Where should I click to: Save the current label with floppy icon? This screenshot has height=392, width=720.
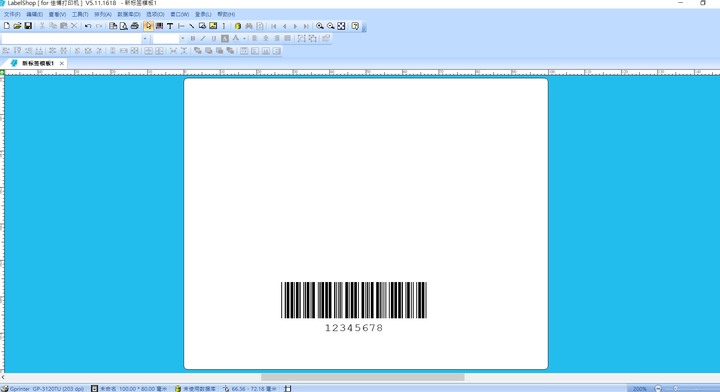(28, 26)
